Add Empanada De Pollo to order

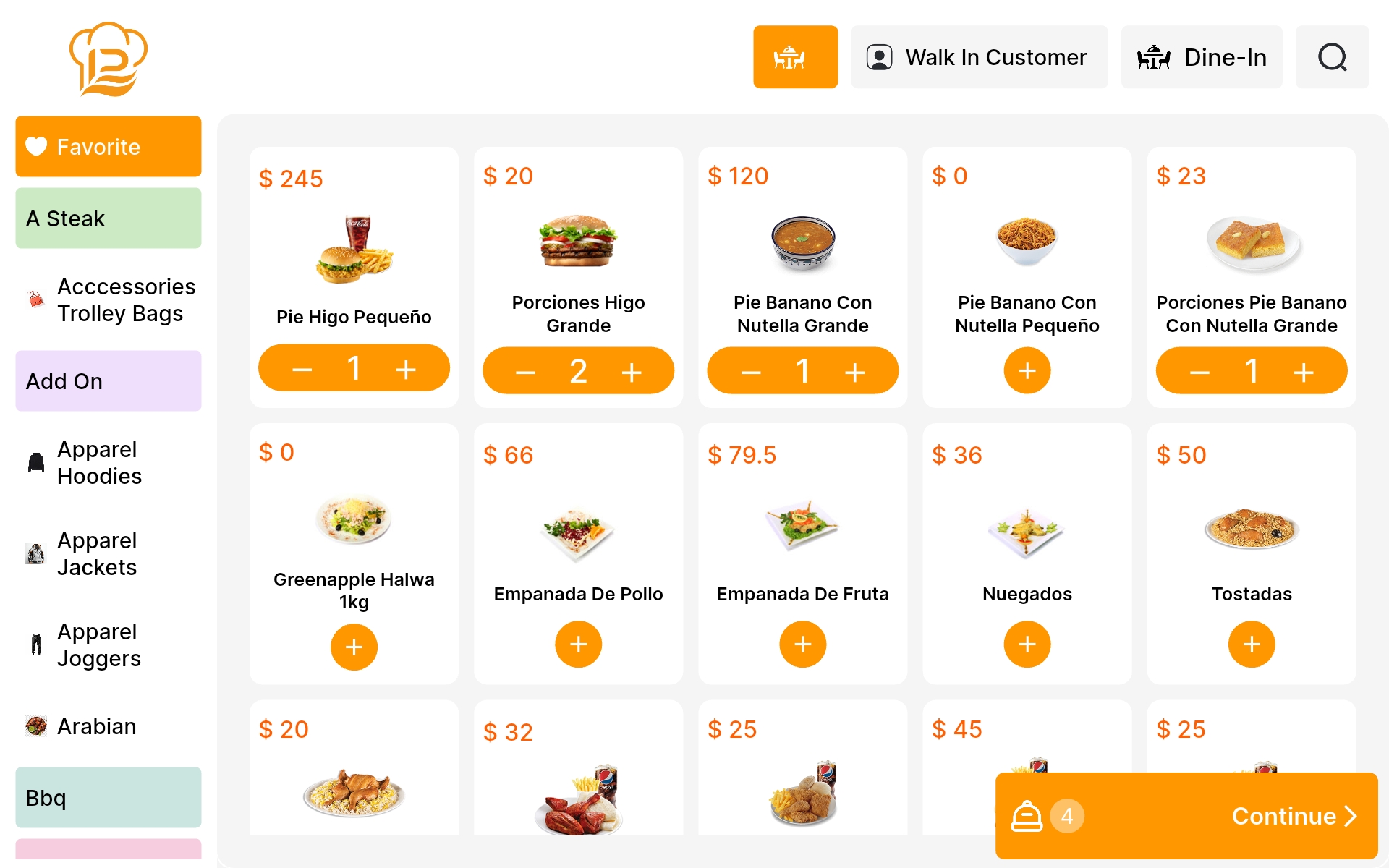click(x=578, y=644)
